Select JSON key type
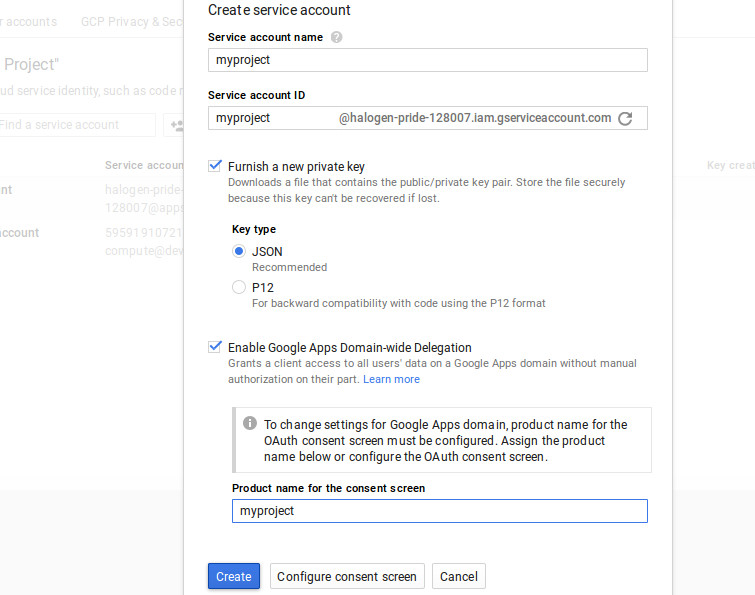755x595 pixels. (x=238, y=251)
